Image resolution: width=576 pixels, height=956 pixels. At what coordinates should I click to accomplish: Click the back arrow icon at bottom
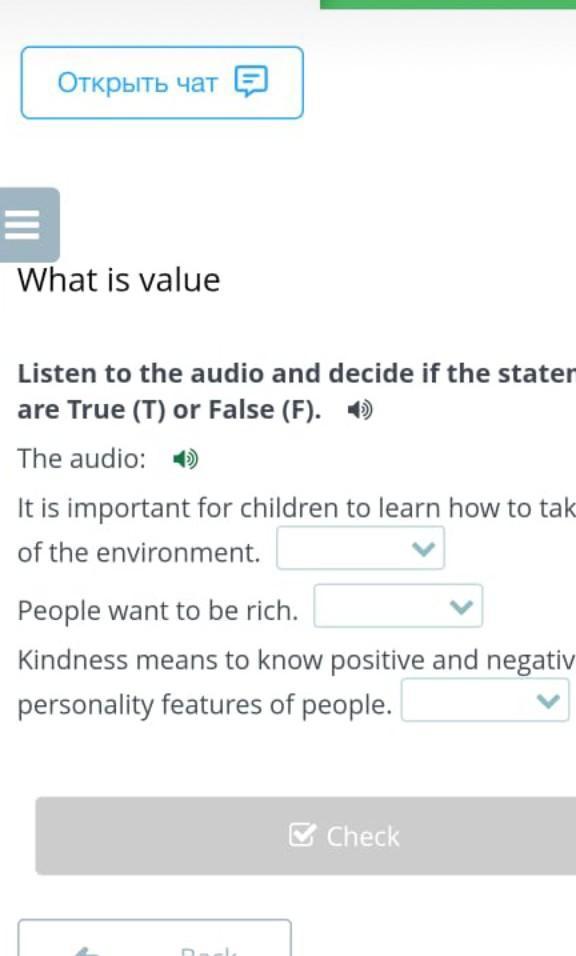click(85, 951)
